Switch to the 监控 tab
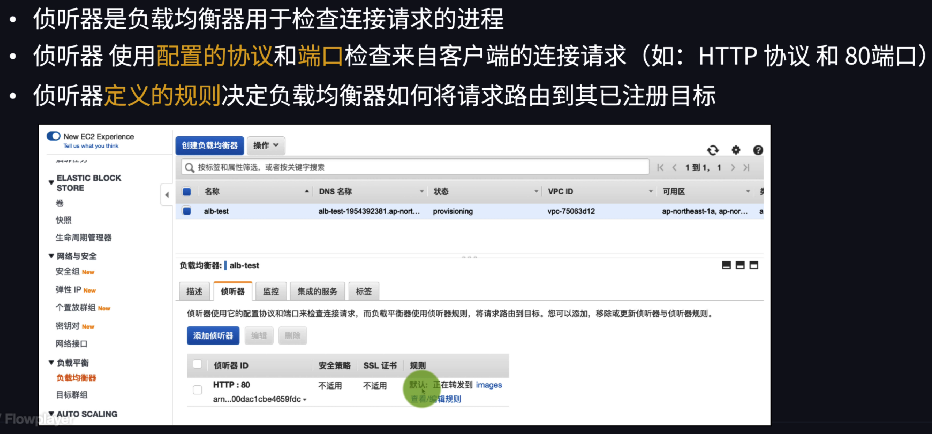This screenshot has height=434, width=932. 270,291
